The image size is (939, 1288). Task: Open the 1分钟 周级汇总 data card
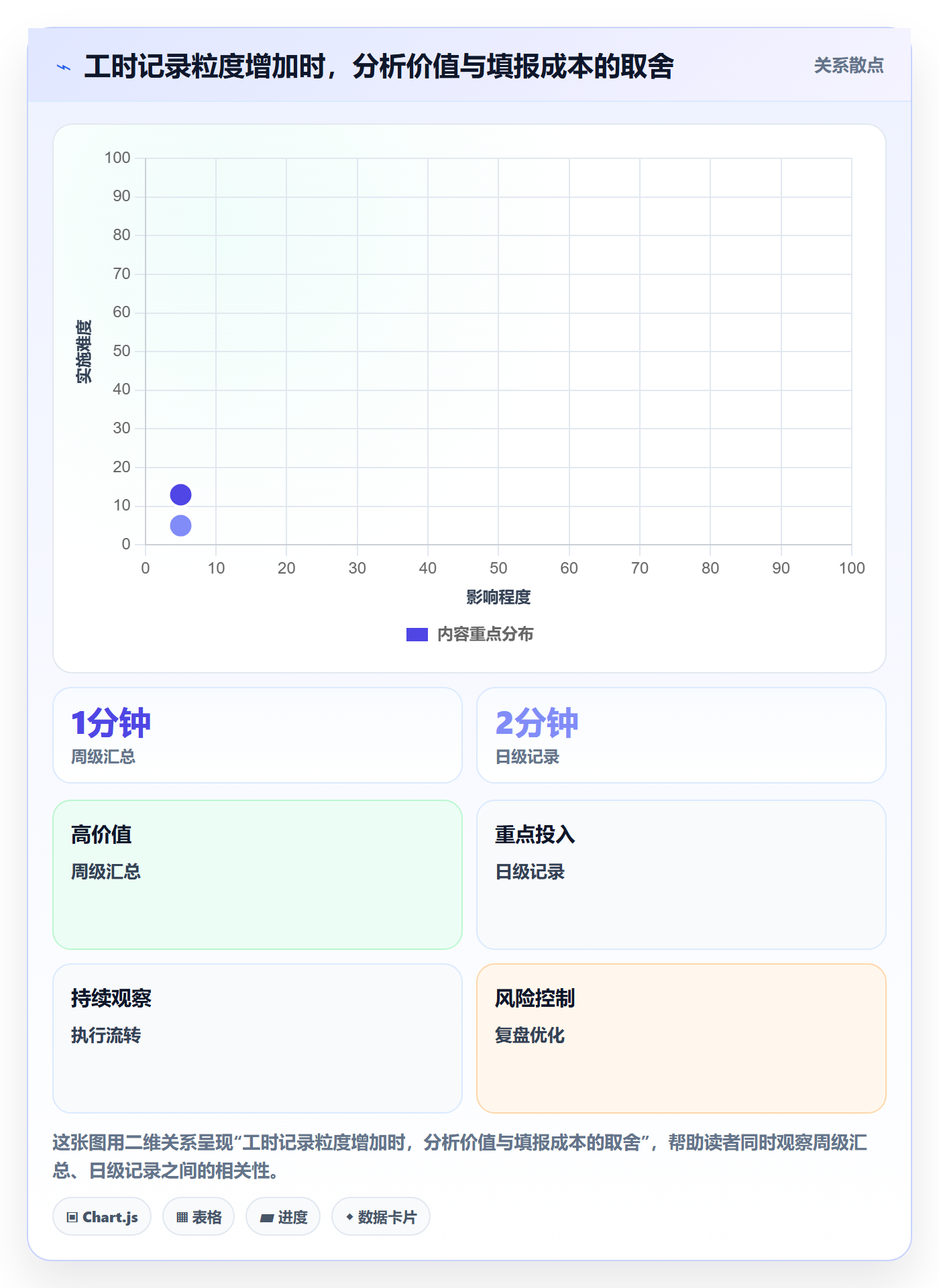[258, 735]
